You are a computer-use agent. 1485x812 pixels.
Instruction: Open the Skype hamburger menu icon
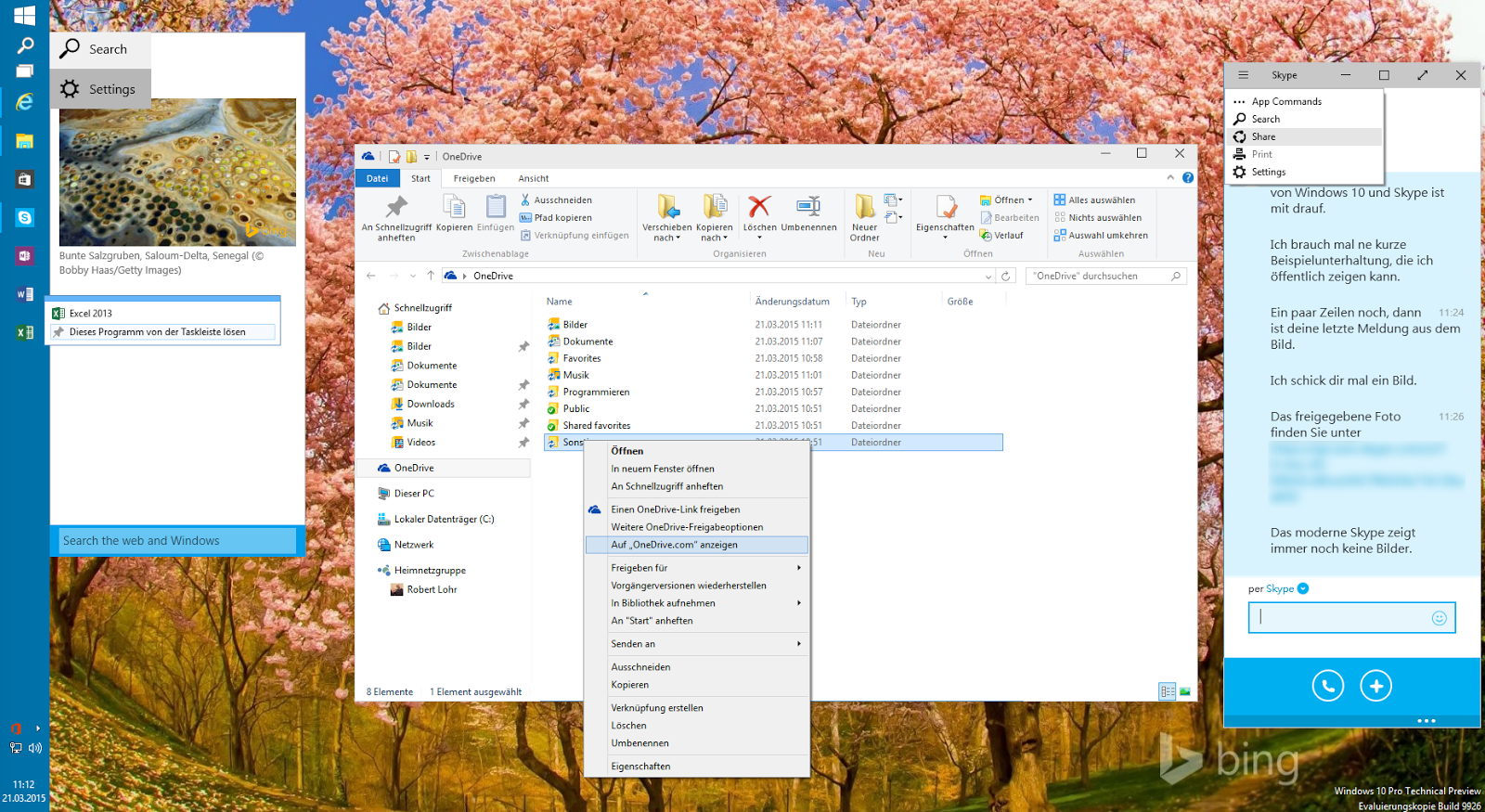[x=1243, y=75]
